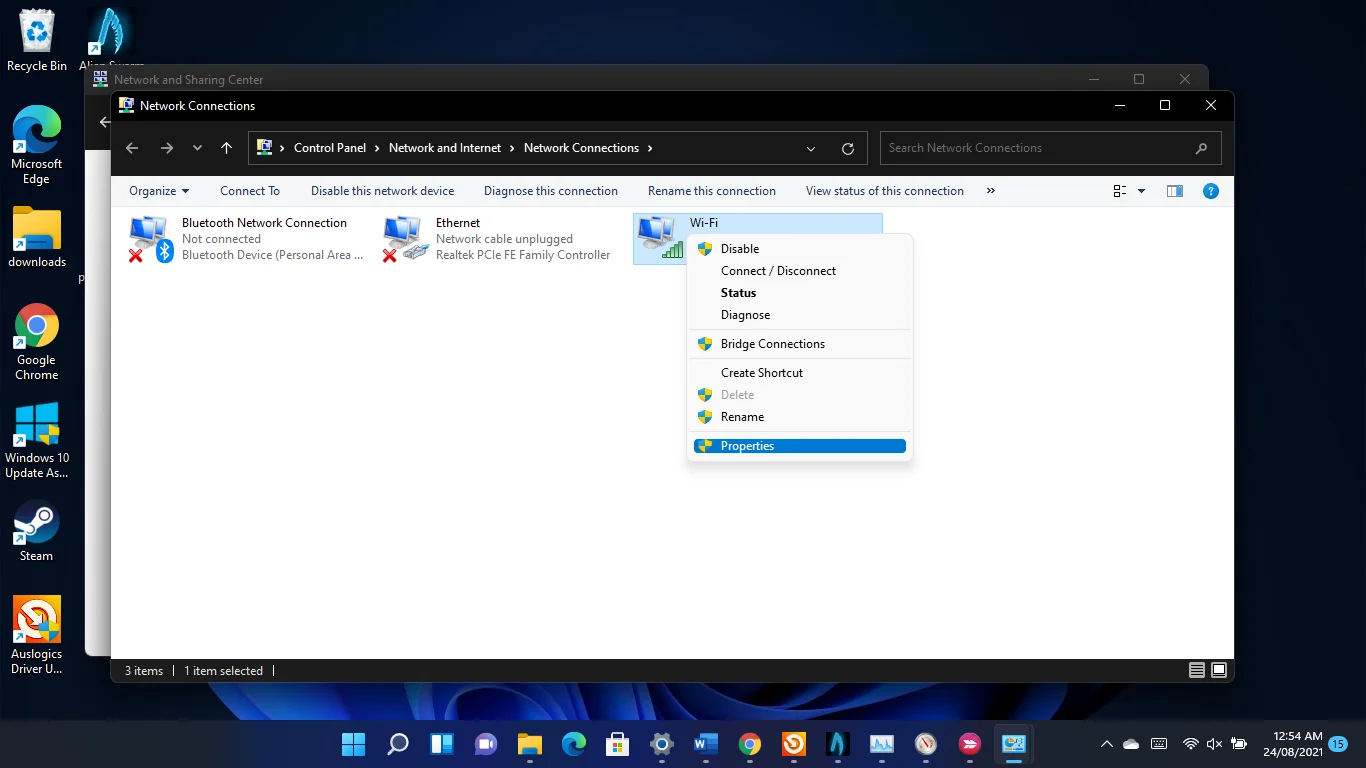Open the address bar history dropdown
This screenshot has height=768, width=1366.
coord(810,148)
